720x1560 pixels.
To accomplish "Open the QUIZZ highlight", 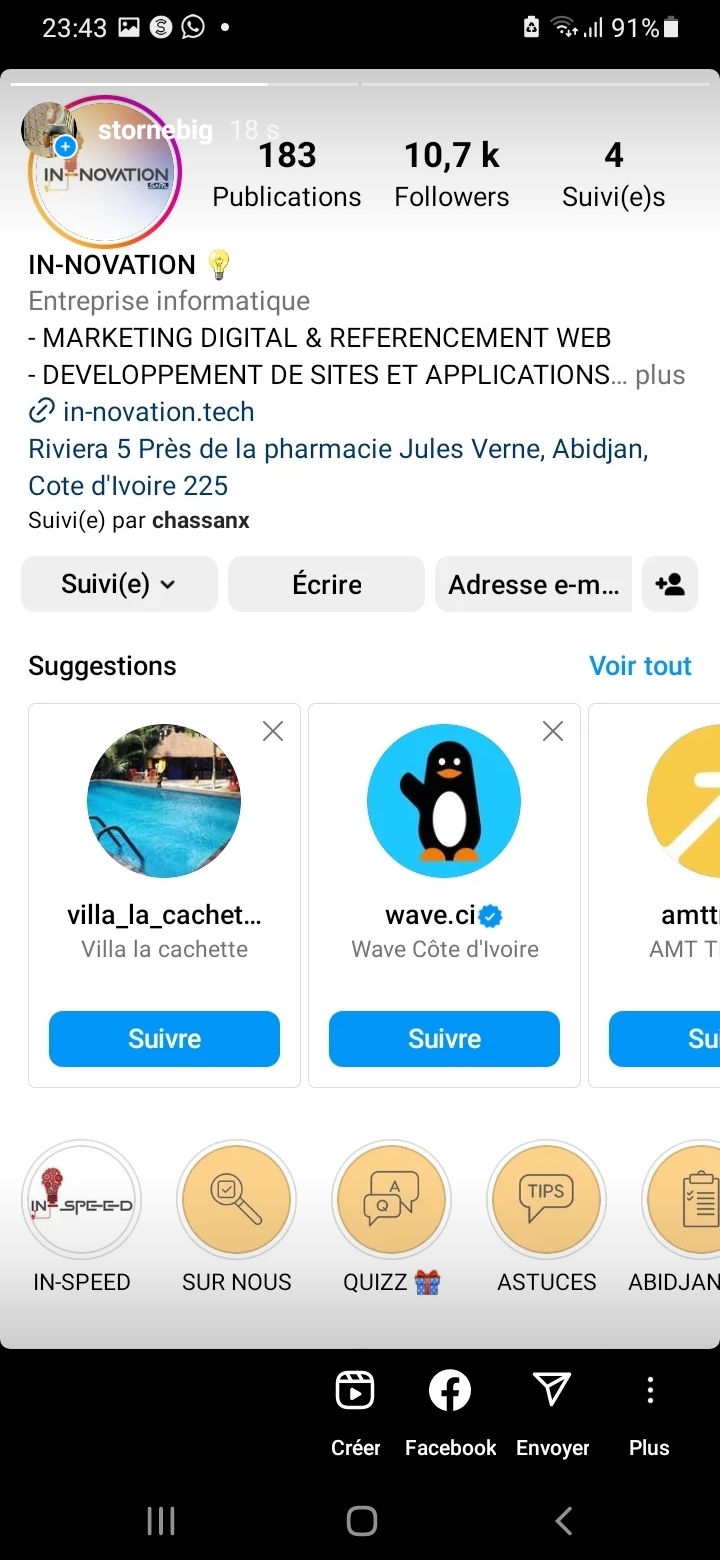I will pyautogui.click(x=391, y=1200).
